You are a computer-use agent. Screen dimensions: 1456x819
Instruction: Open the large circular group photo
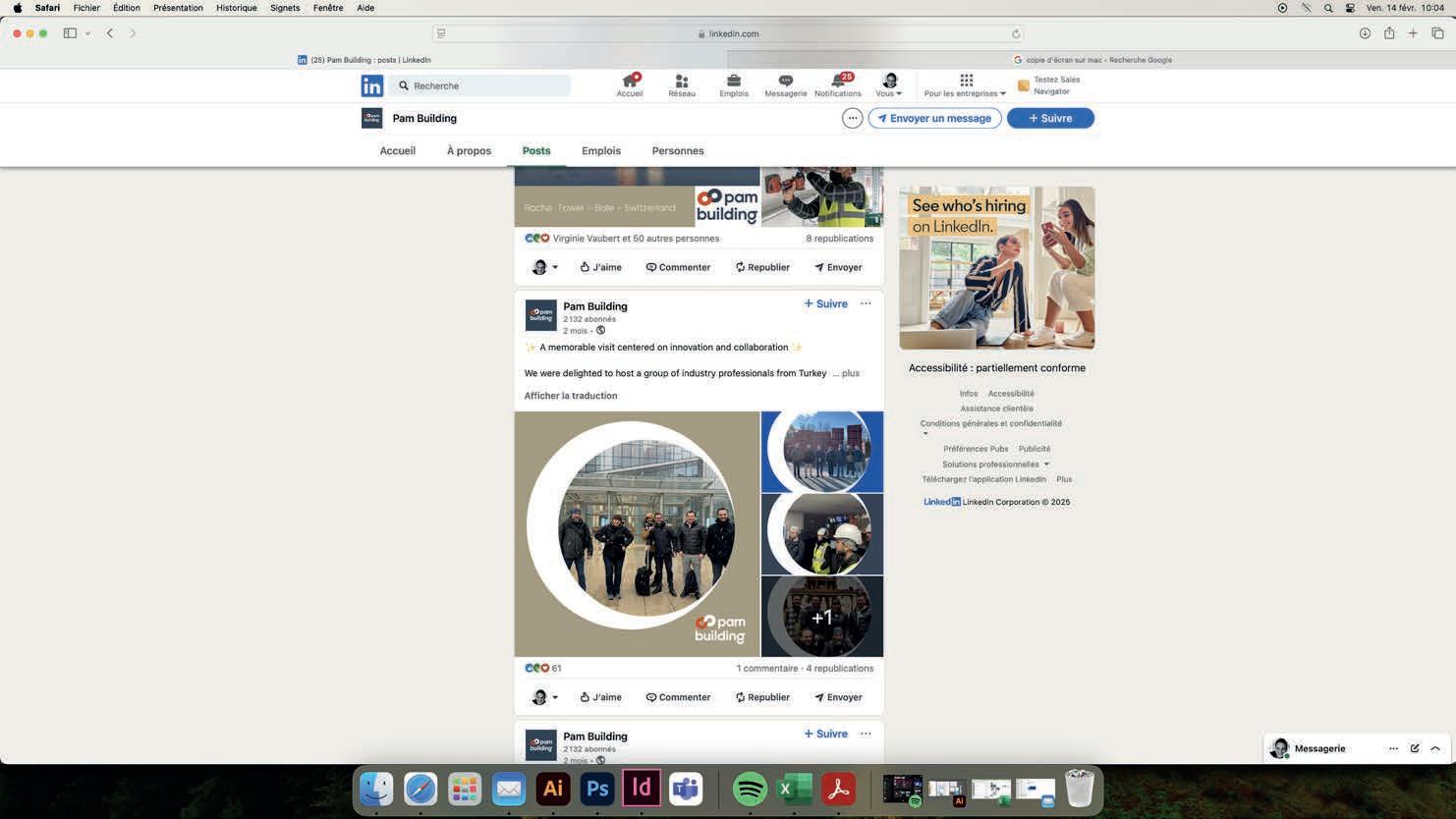point(637,534)
